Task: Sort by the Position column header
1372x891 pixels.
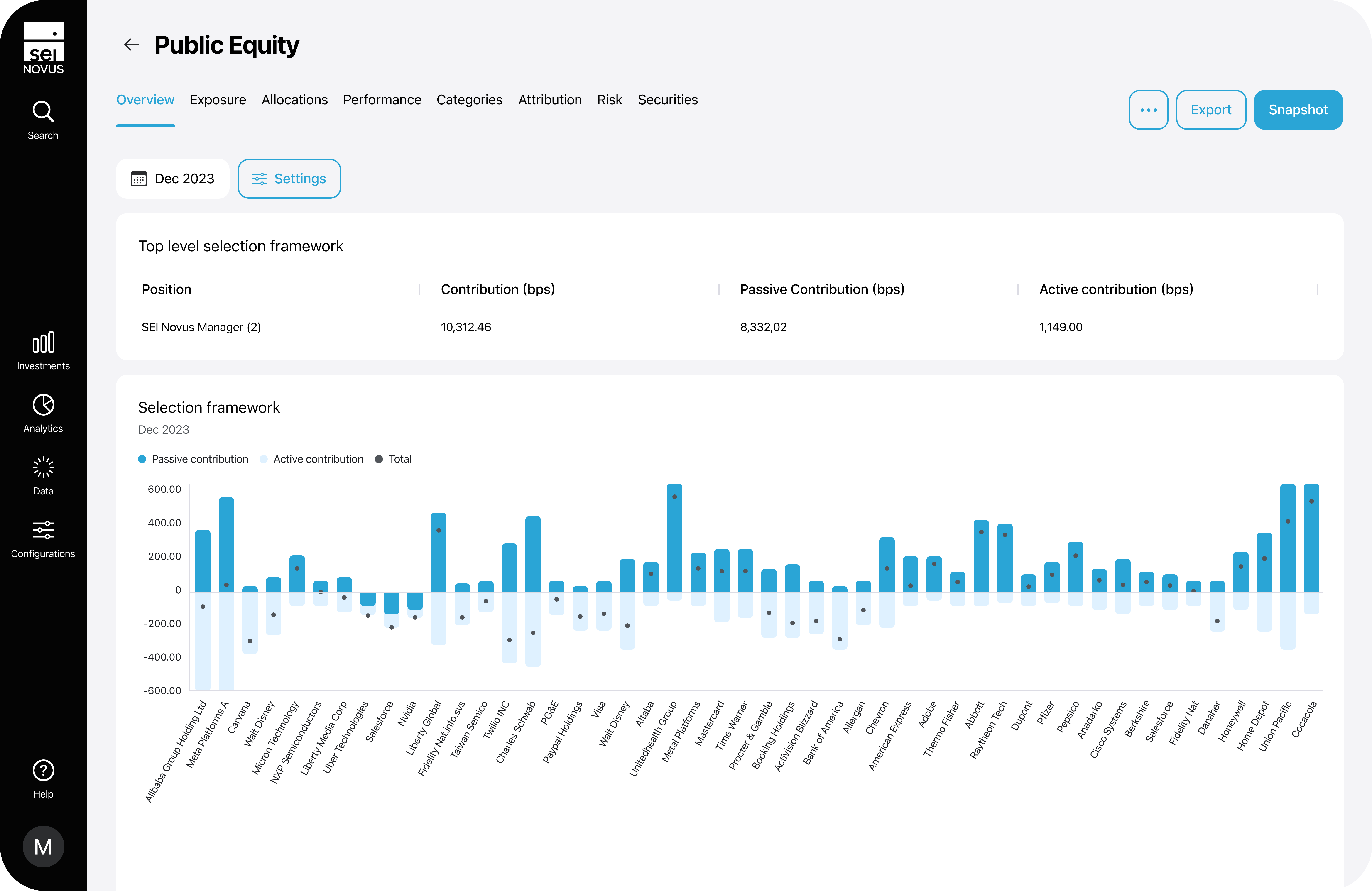Action: tap(167, 289)
